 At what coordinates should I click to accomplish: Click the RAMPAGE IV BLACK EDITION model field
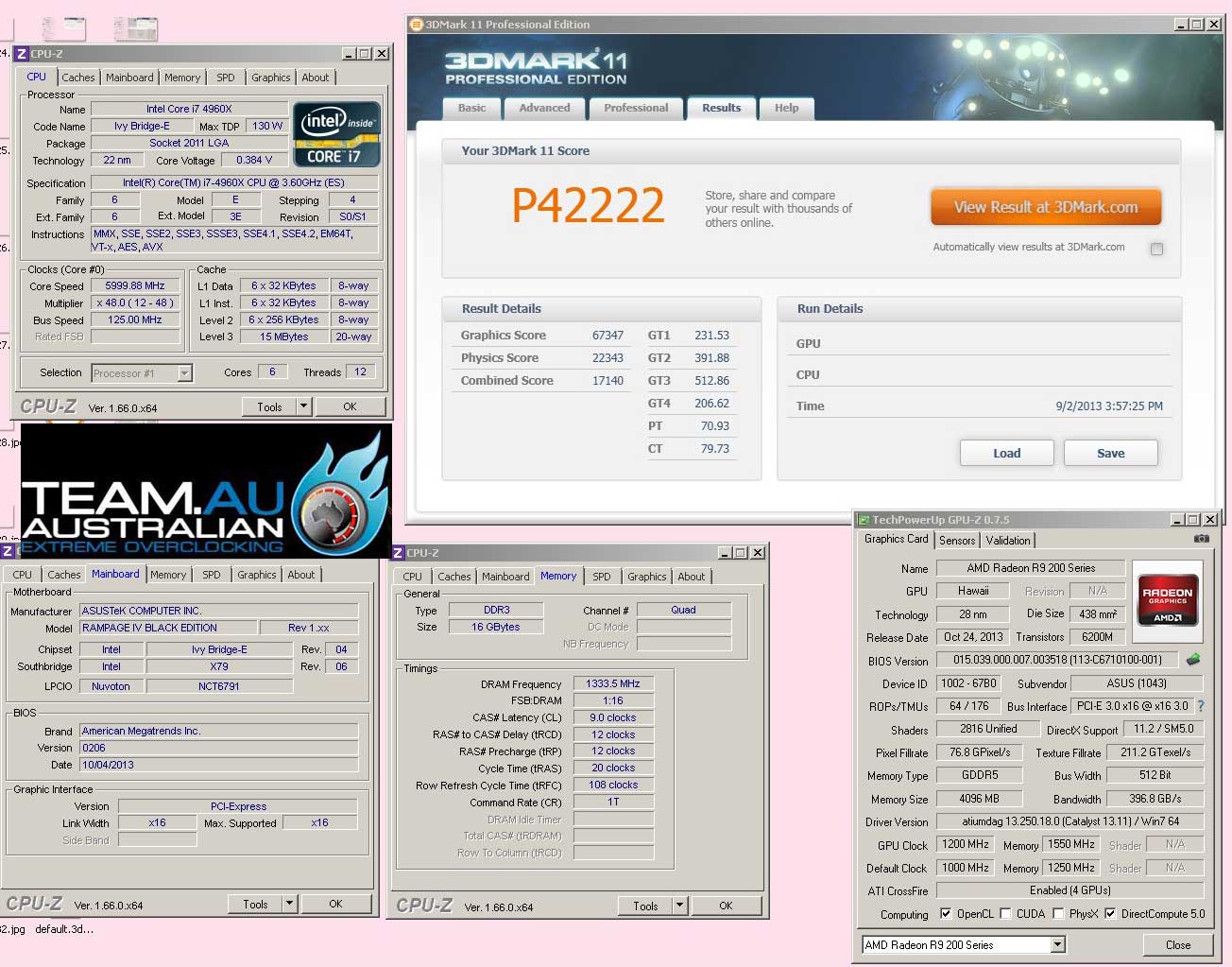pos(168,628)
